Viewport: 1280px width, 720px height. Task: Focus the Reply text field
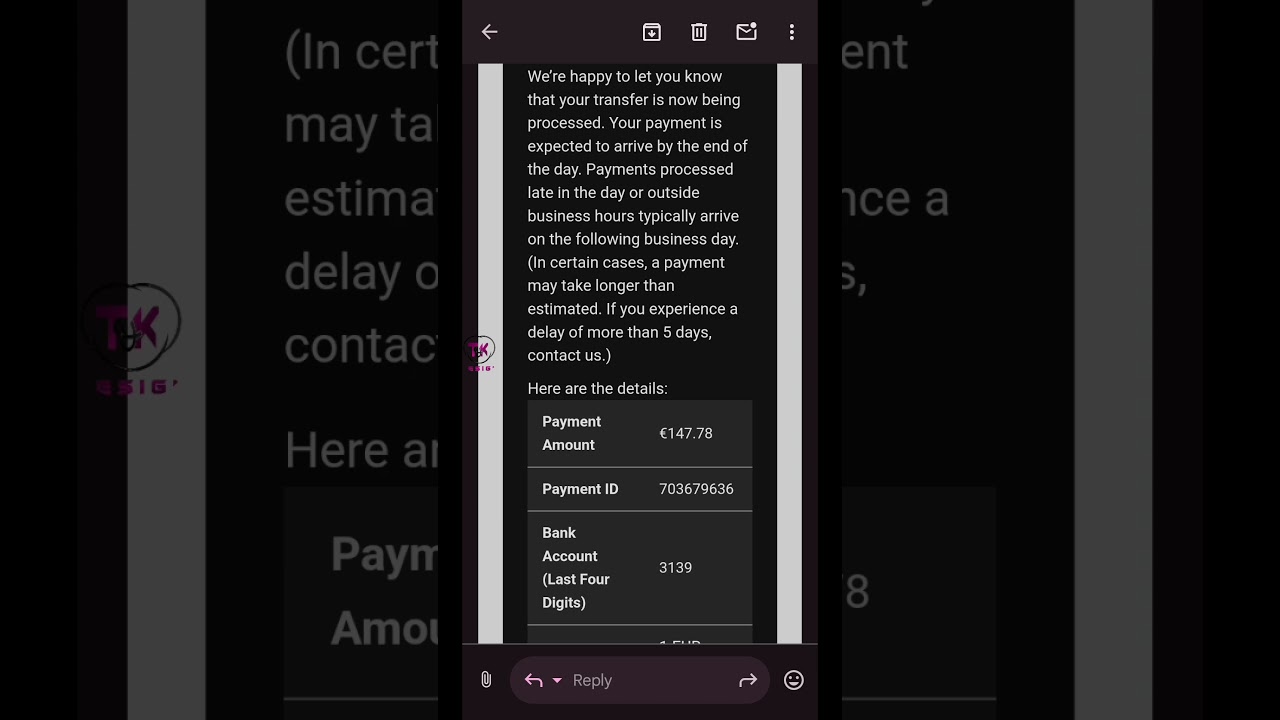639,680
